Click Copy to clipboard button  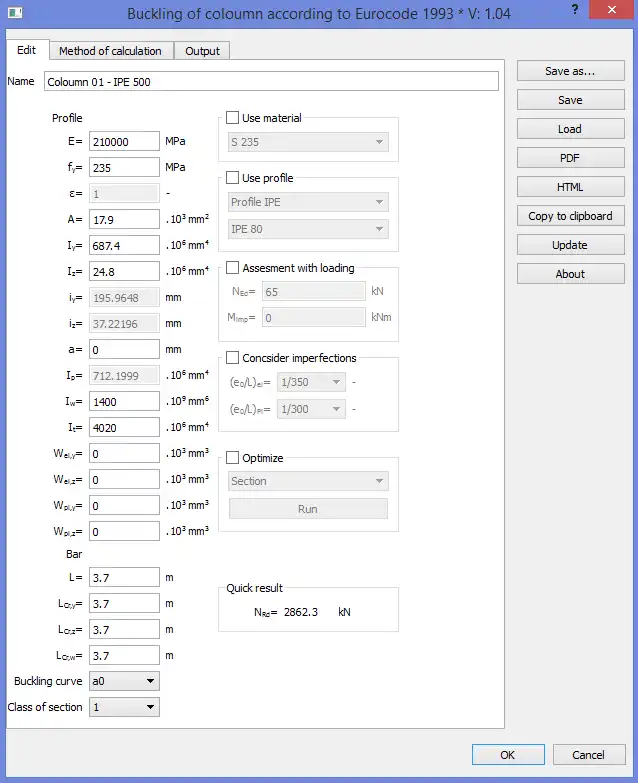(571, 216)
